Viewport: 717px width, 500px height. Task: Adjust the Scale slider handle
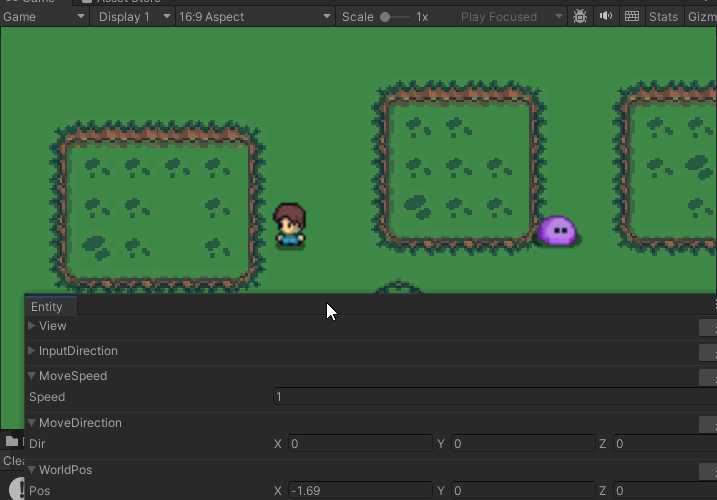click(385, 17)
